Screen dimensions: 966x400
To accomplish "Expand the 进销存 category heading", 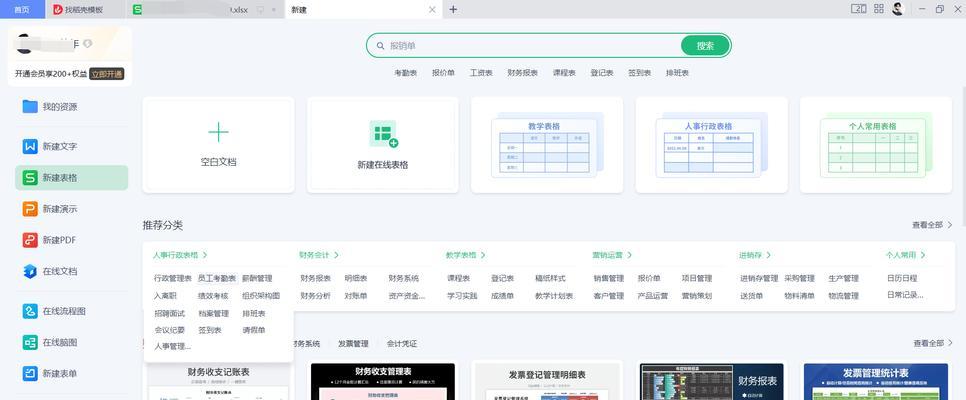I will coord(755,255).
